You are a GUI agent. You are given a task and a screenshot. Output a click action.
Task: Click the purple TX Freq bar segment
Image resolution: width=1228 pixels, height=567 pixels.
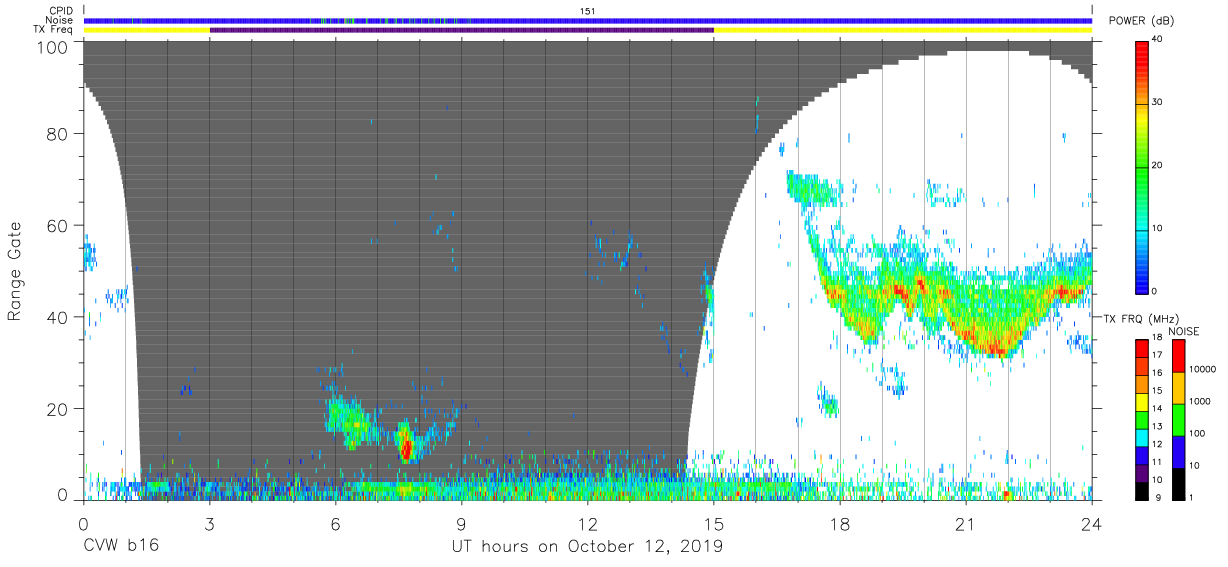coord(461,30)
